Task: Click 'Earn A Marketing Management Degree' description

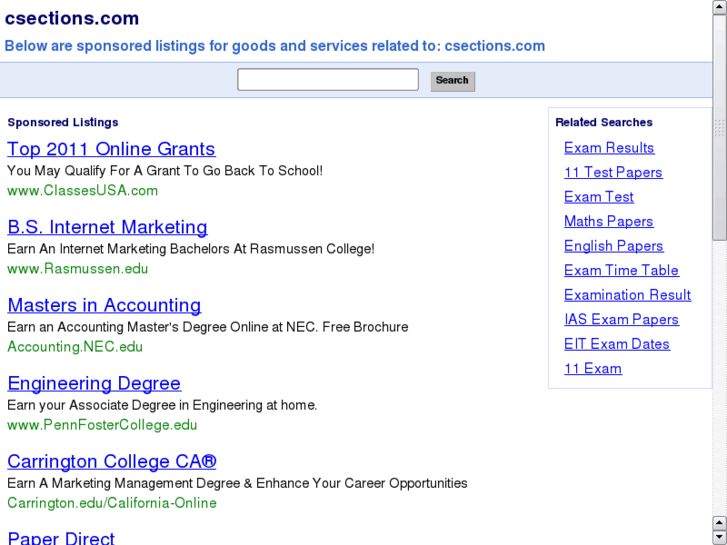Action: coord(237,483)
